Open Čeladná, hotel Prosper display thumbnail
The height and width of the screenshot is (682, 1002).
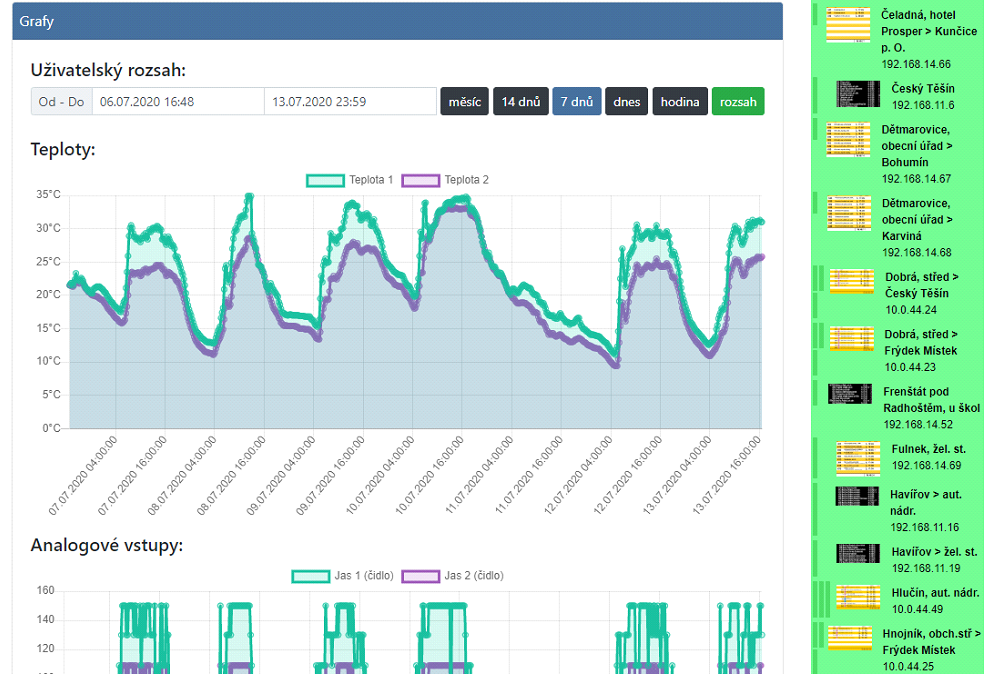pyautogui.click(x=848, y=25)
